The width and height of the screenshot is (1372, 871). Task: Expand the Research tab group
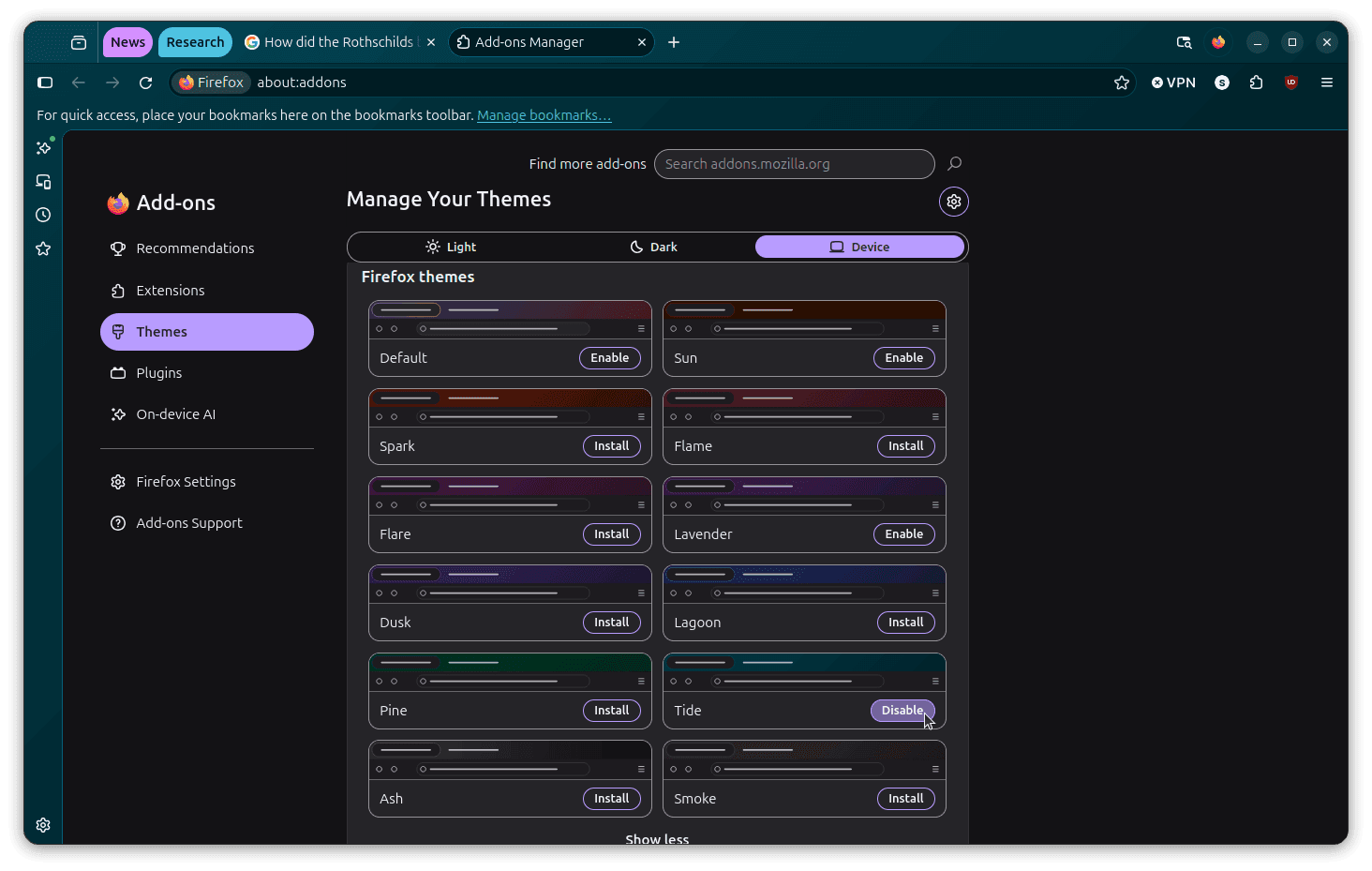point(195,42)
